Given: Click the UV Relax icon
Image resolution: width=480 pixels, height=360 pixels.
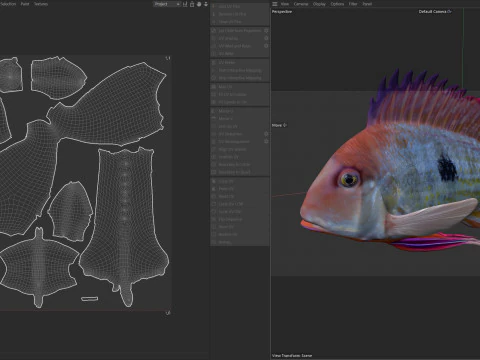Looking at the screenshot, I should (x=214, y=53).
